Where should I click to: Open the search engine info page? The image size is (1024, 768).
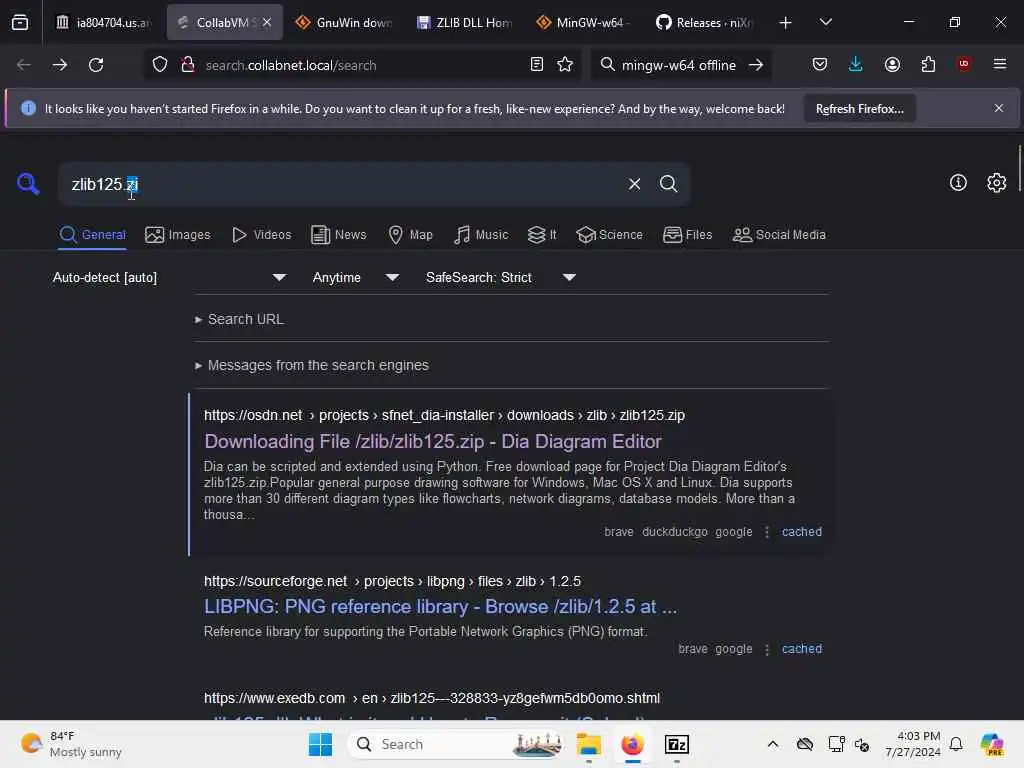[958, 183]
